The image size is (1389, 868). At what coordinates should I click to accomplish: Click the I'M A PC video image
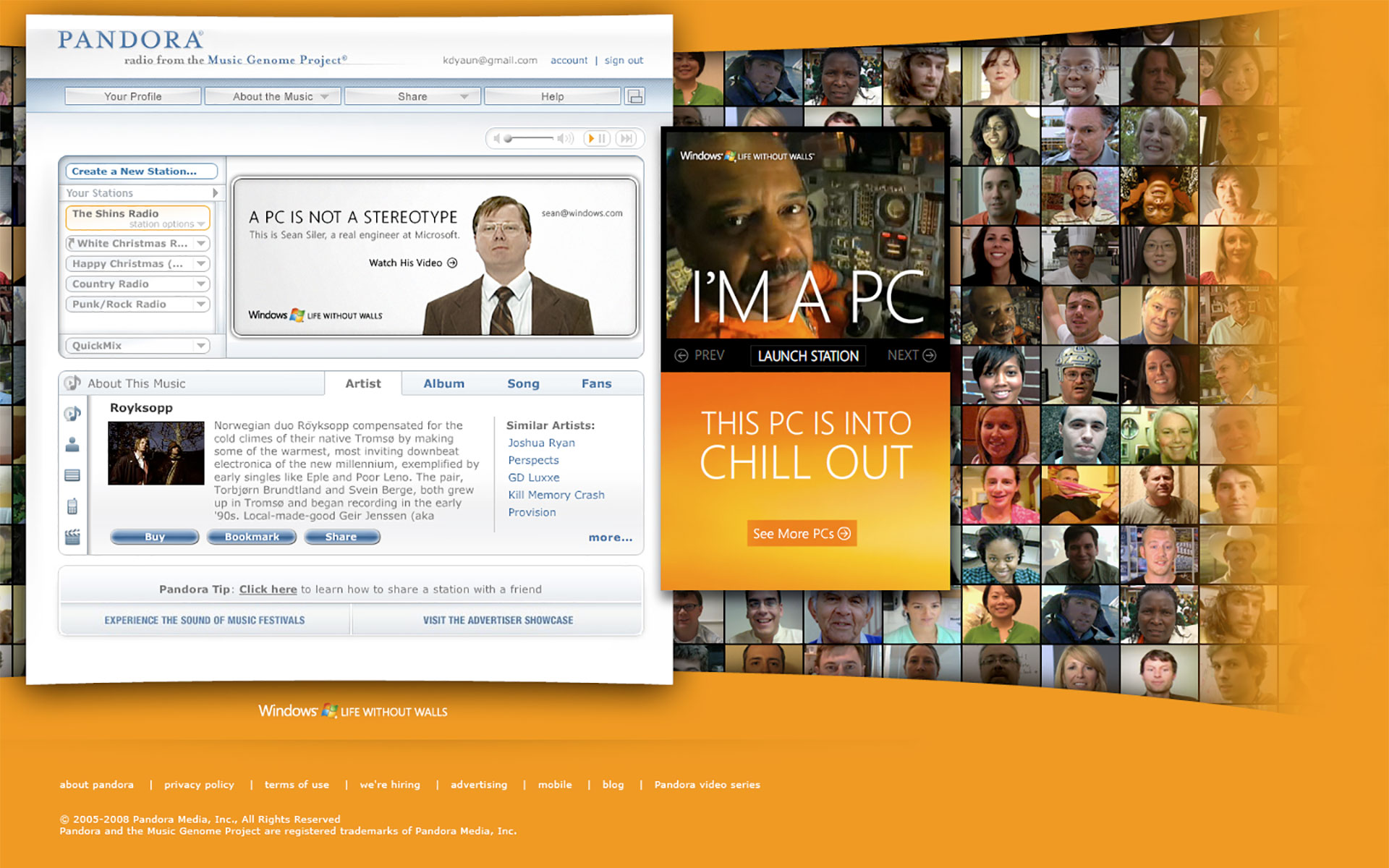point(804,235)
